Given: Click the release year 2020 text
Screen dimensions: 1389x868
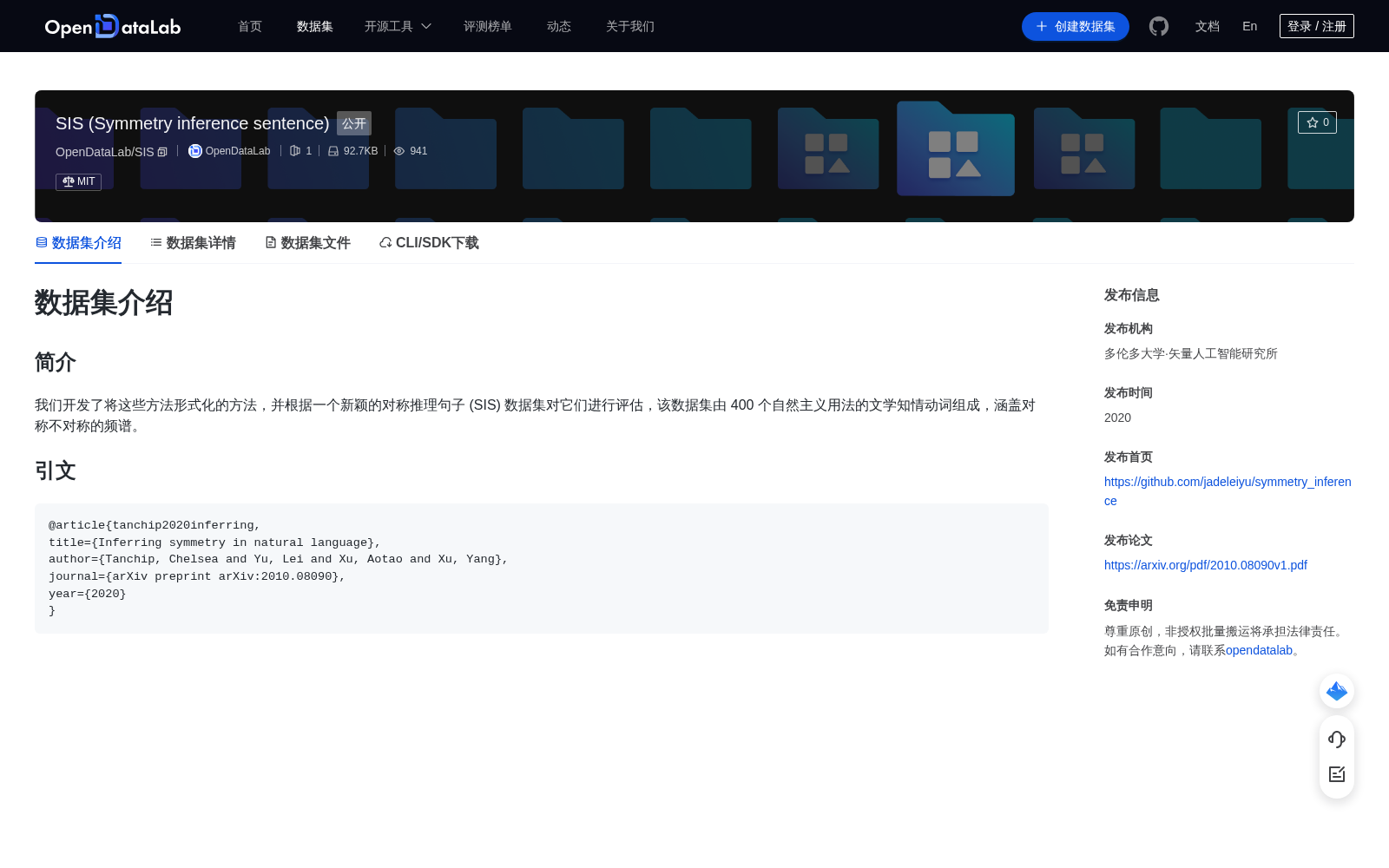Looking at the screenshot, I should (1117, 418).
